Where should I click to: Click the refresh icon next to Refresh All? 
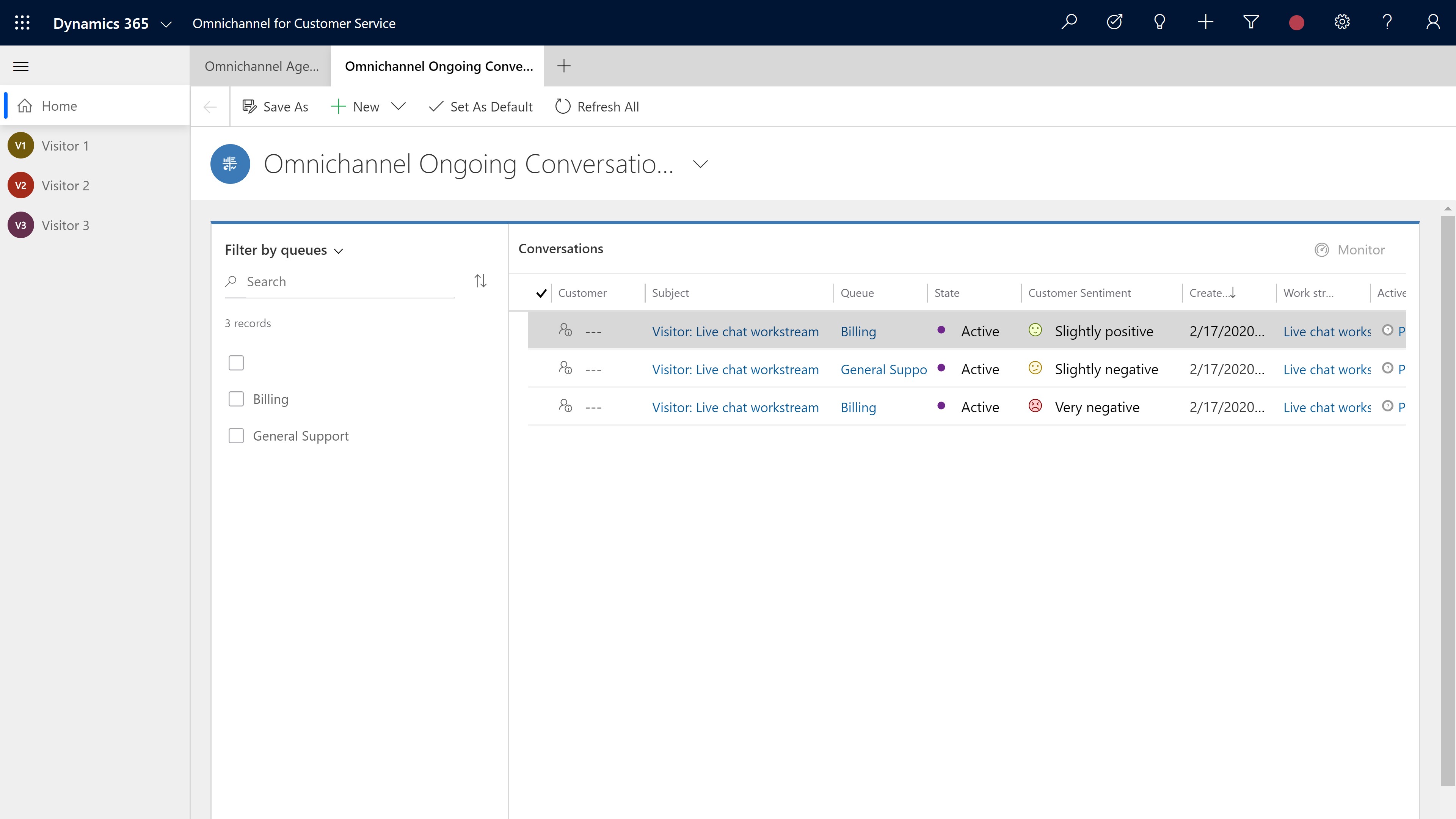click(x=563, y=106)
